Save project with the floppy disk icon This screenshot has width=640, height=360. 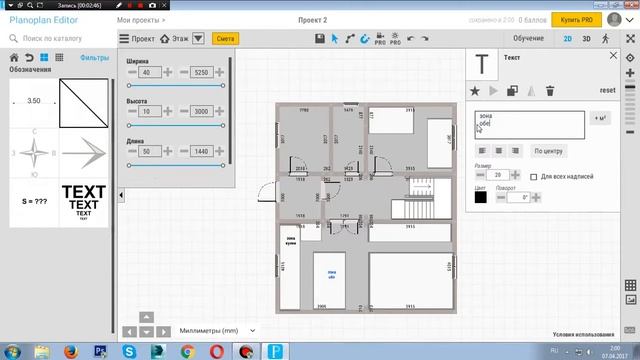point(320,38)
